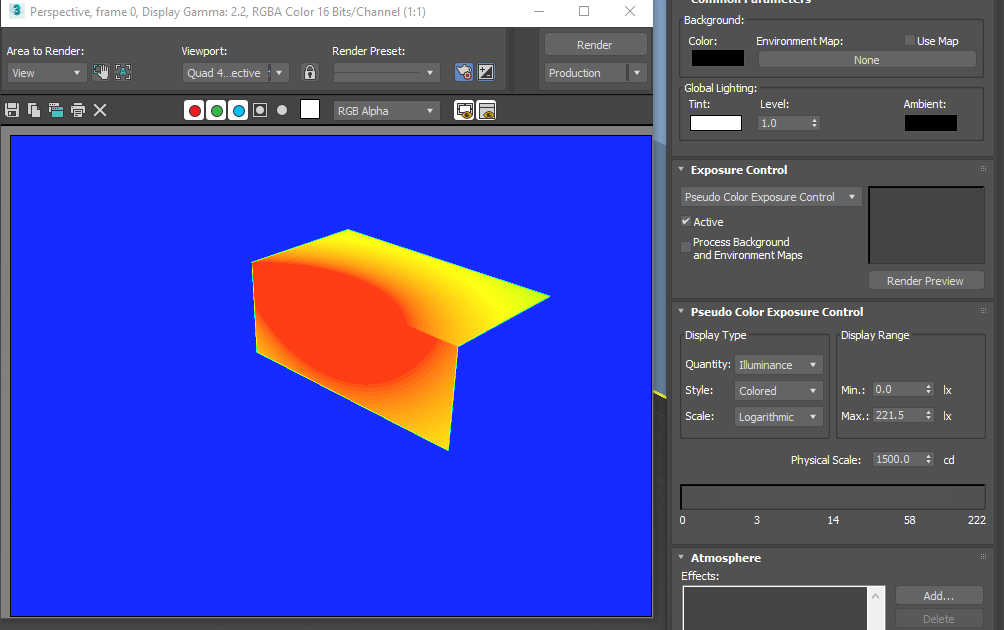Image resolution: width=1004 pixels, height=630 pixels.
Task: Uncheck Active under Exposure Control
Action: (x=686, y=221)
